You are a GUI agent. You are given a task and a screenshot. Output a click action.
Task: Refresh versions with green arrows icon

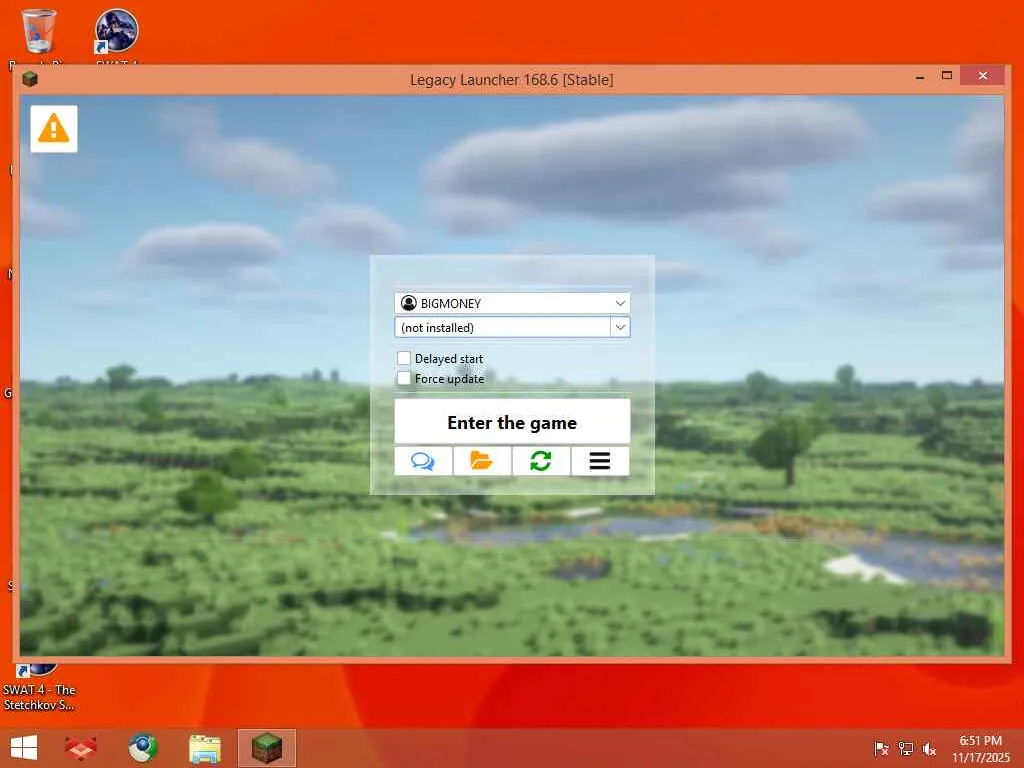click(x=541, y=461)
